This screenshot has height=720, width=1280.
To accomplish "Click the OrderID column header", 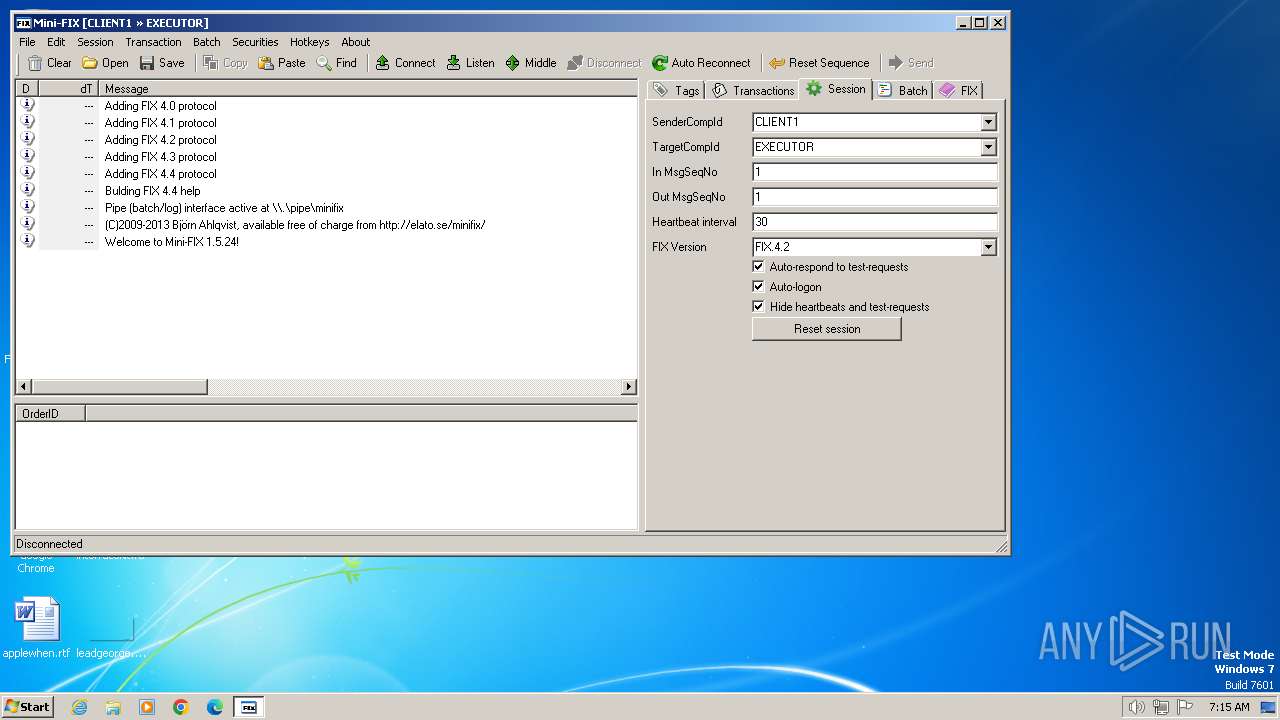I will (50, 413).
